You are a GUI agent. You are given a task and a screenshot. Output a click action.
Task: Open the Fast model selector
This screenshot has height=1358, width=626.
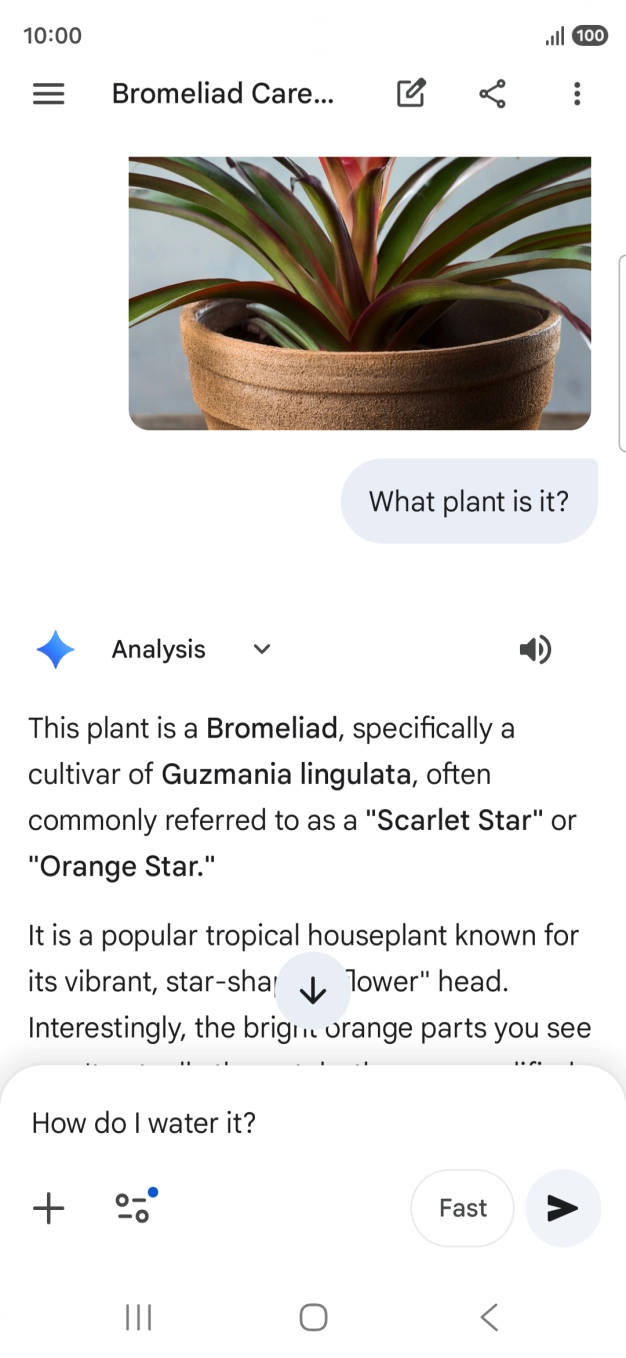click(462, 1208)
